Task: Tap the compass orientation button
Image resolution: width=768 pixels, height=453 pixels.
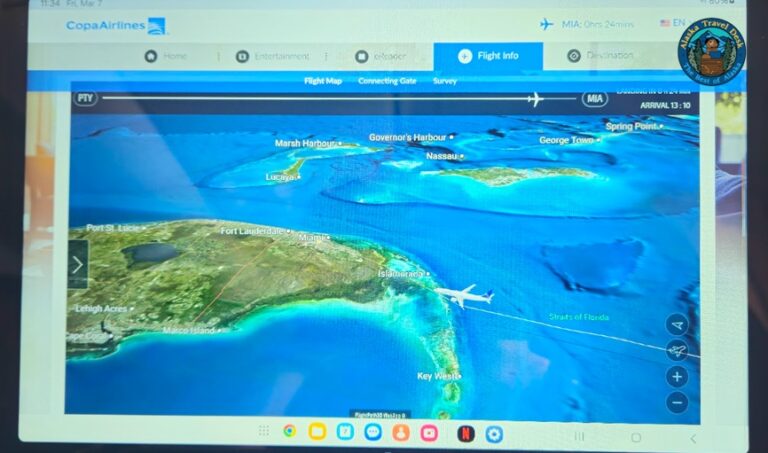Action: coord(677,324)
